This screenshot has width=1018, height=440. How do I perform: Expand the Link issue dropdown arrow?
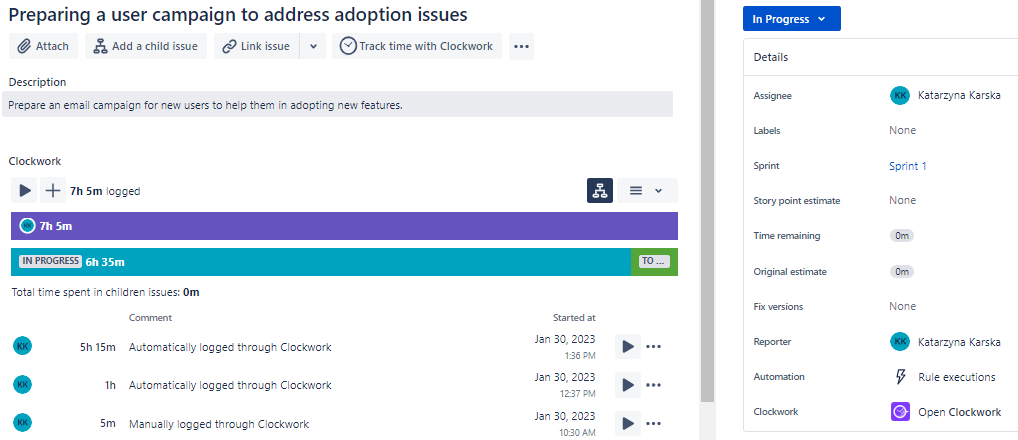313,46
